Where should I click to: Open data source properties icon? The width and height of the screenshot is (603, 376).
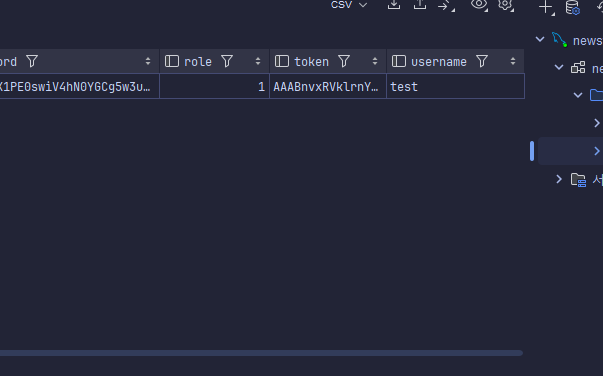tap(573, 7)
